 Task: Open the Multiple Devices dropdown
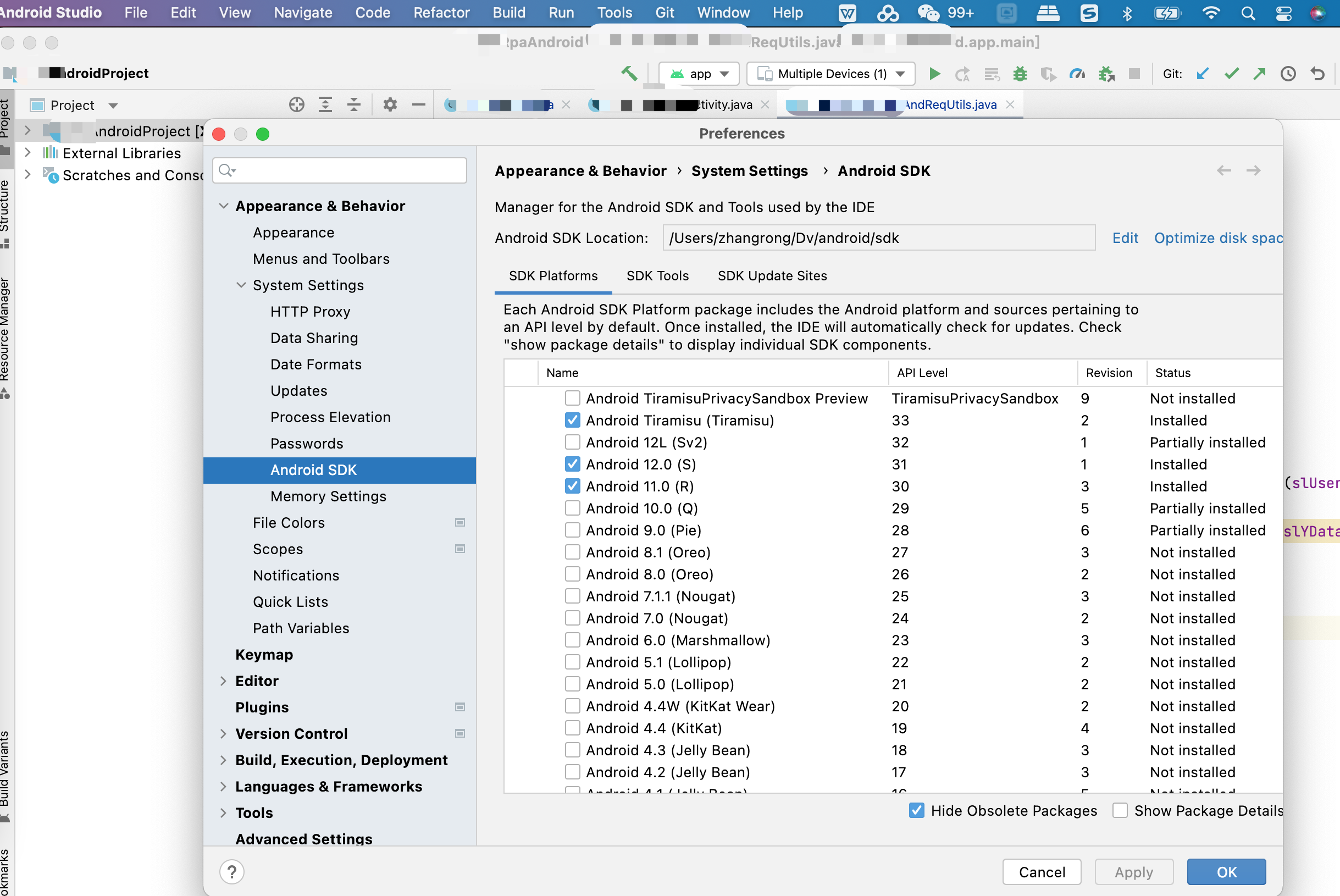click(830, 74)
